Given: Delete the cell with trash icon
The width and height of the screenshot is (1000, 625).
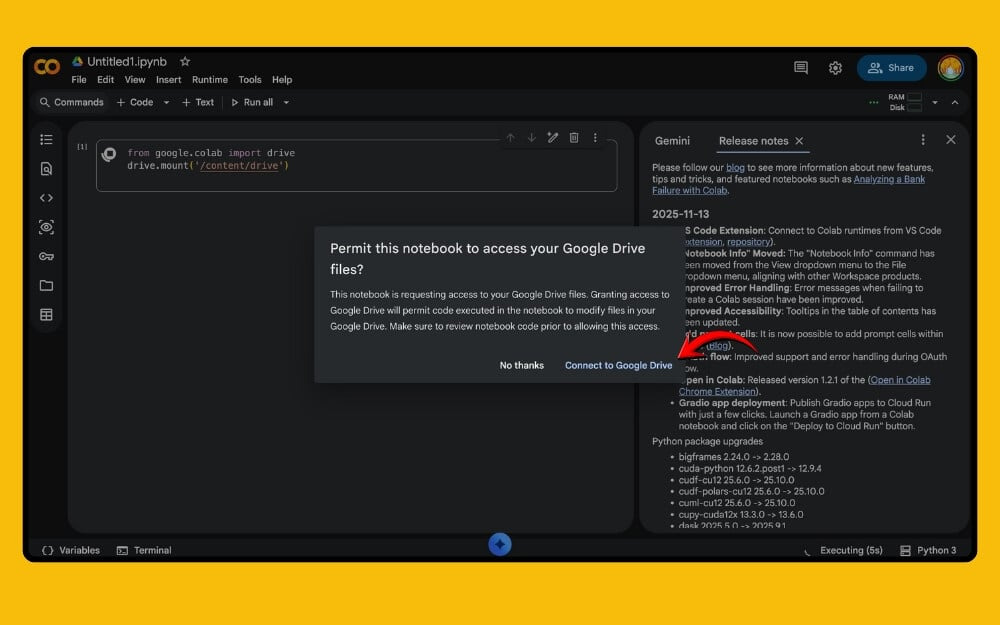Looking at the screenshot, I should (x=574, y=137).
